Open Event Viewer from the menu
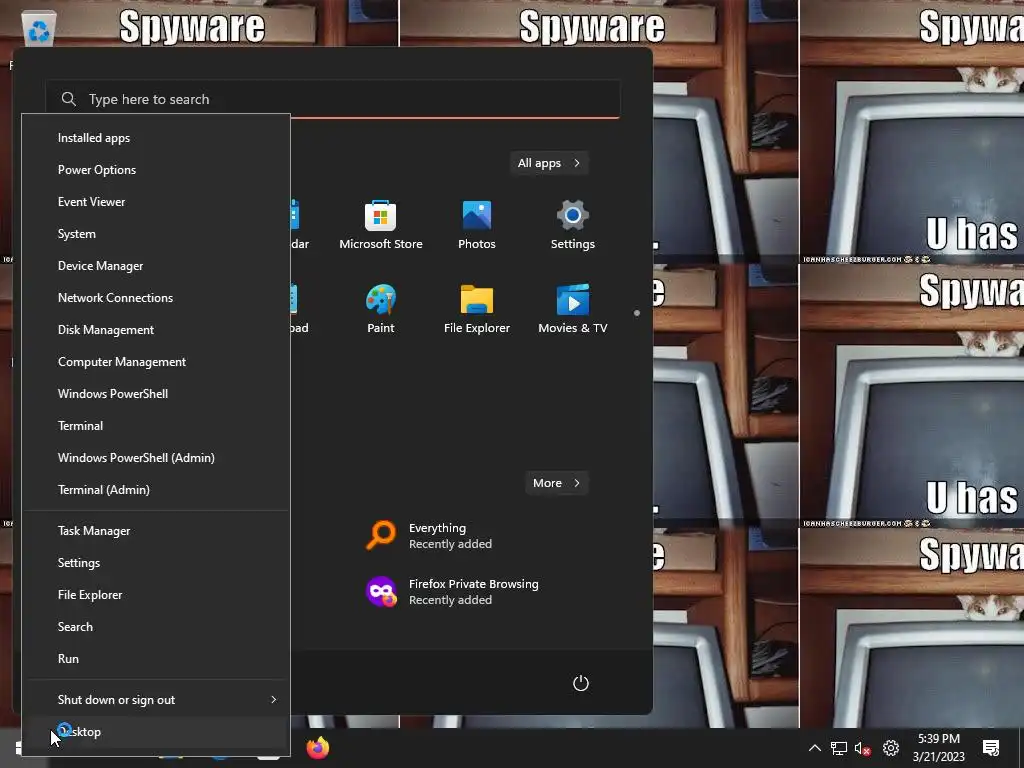The height and width of the screenshot is (768, 1024). (157, 202)
